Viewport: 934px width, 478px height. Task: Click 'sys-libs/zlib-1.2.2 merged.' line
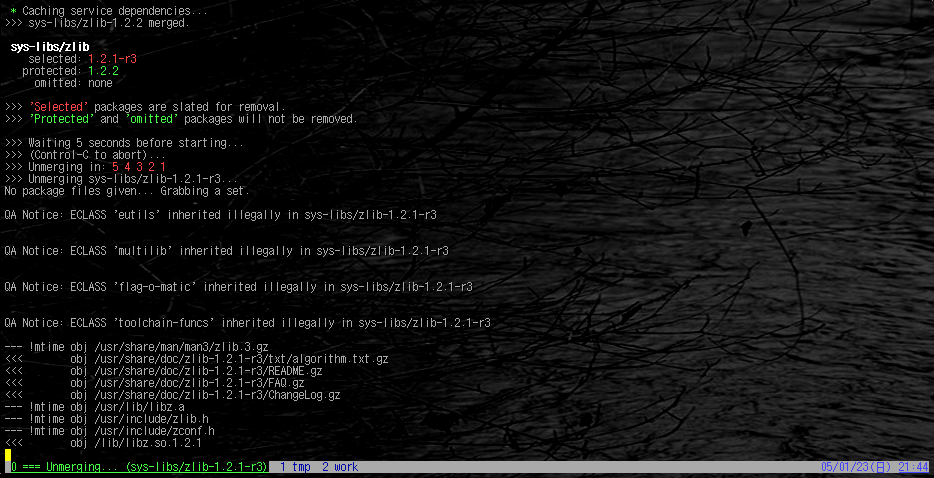[97, 23]
